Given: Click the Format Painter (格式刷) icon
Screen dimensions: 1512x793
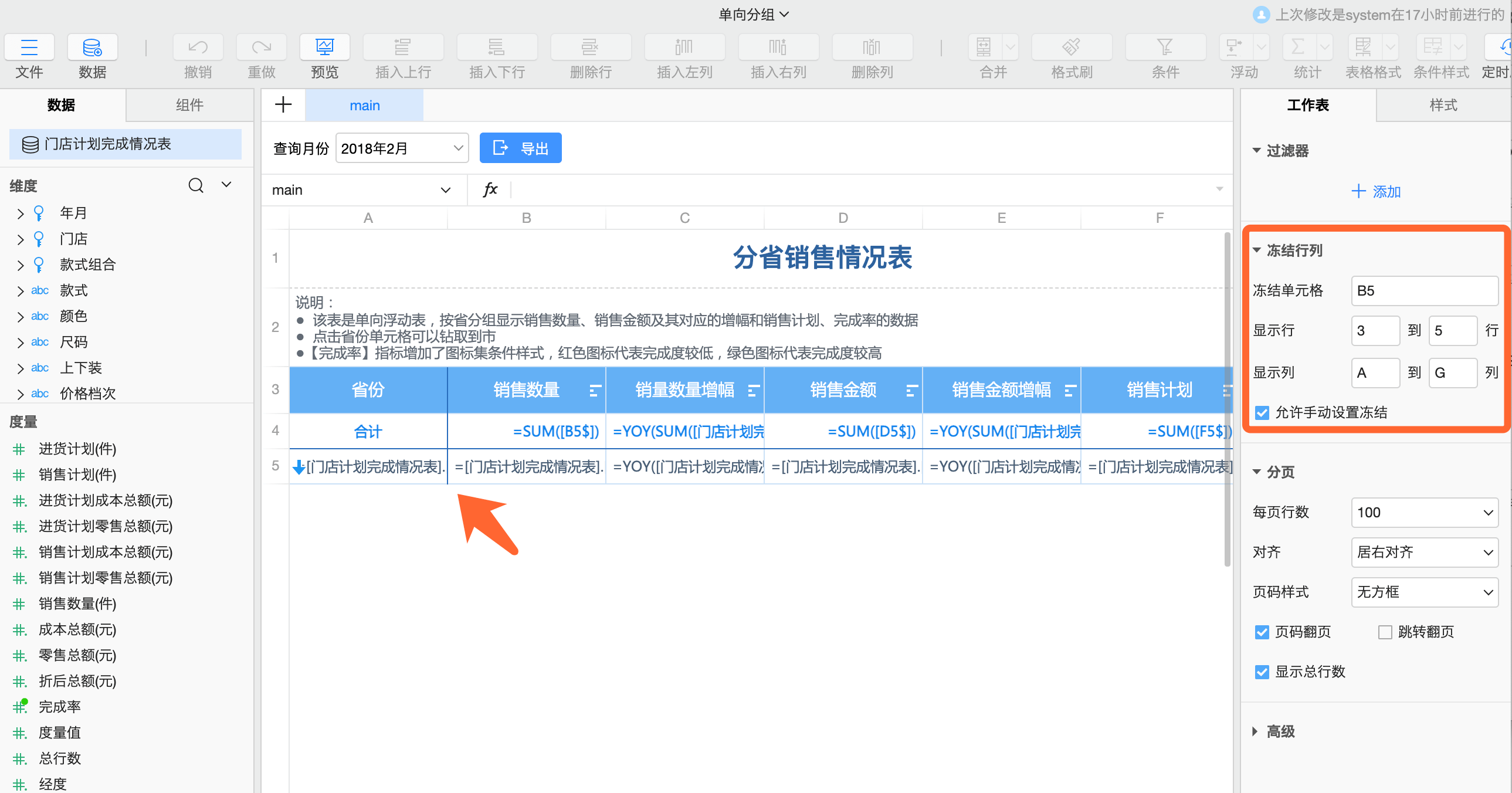Looking at the screenshot, I should point(1071,48).
